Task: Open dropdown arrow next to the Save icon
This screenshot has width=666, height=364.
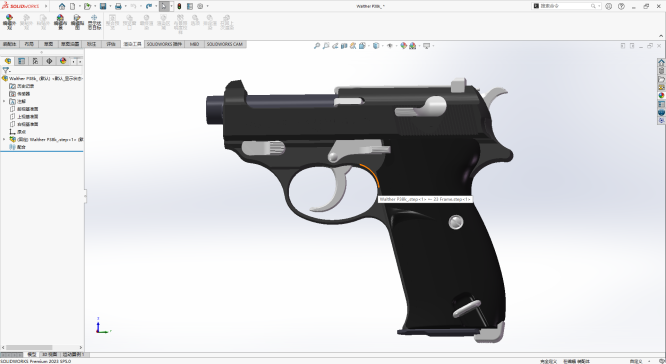Action: click(110, 6)
